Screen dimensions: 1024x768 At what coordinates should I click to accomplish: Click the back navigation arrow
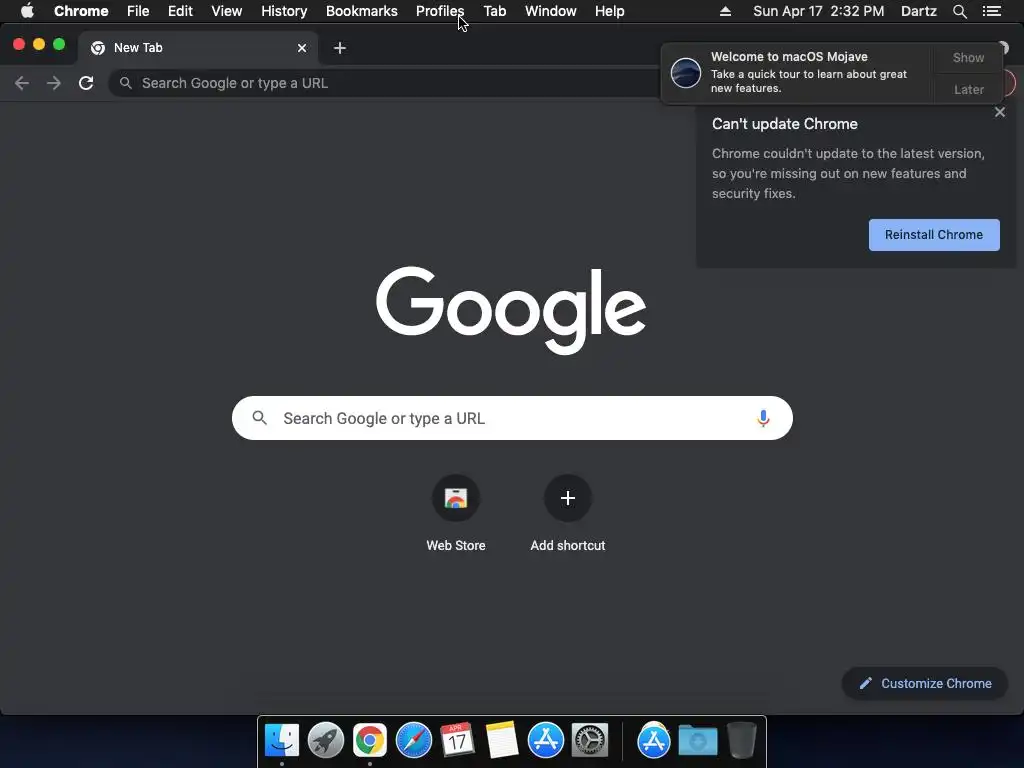click(x=22, y=83)
